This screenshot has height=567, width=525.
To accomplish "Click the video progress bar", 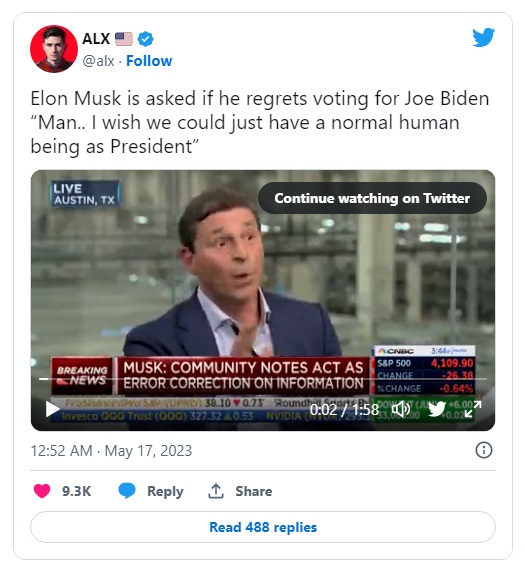I will point(263,379).
